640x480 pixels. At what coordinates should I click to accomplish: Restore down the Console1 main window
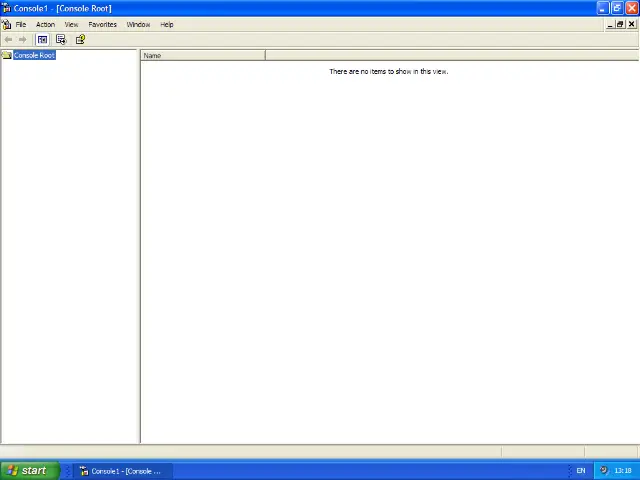(x=617, y=8)
